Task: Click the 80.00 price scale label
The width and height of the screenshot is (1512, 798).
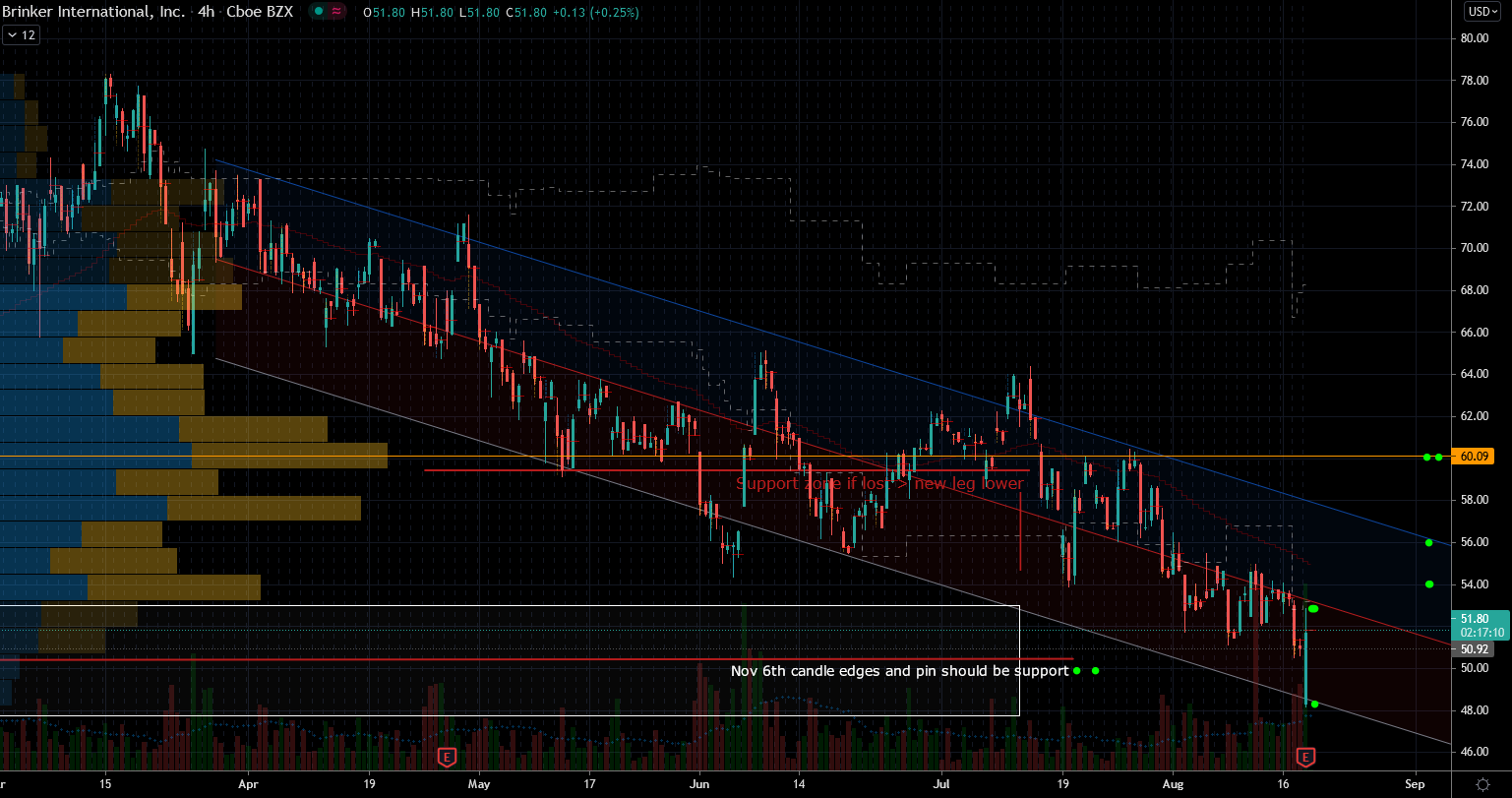Action: click(1473, 38)
